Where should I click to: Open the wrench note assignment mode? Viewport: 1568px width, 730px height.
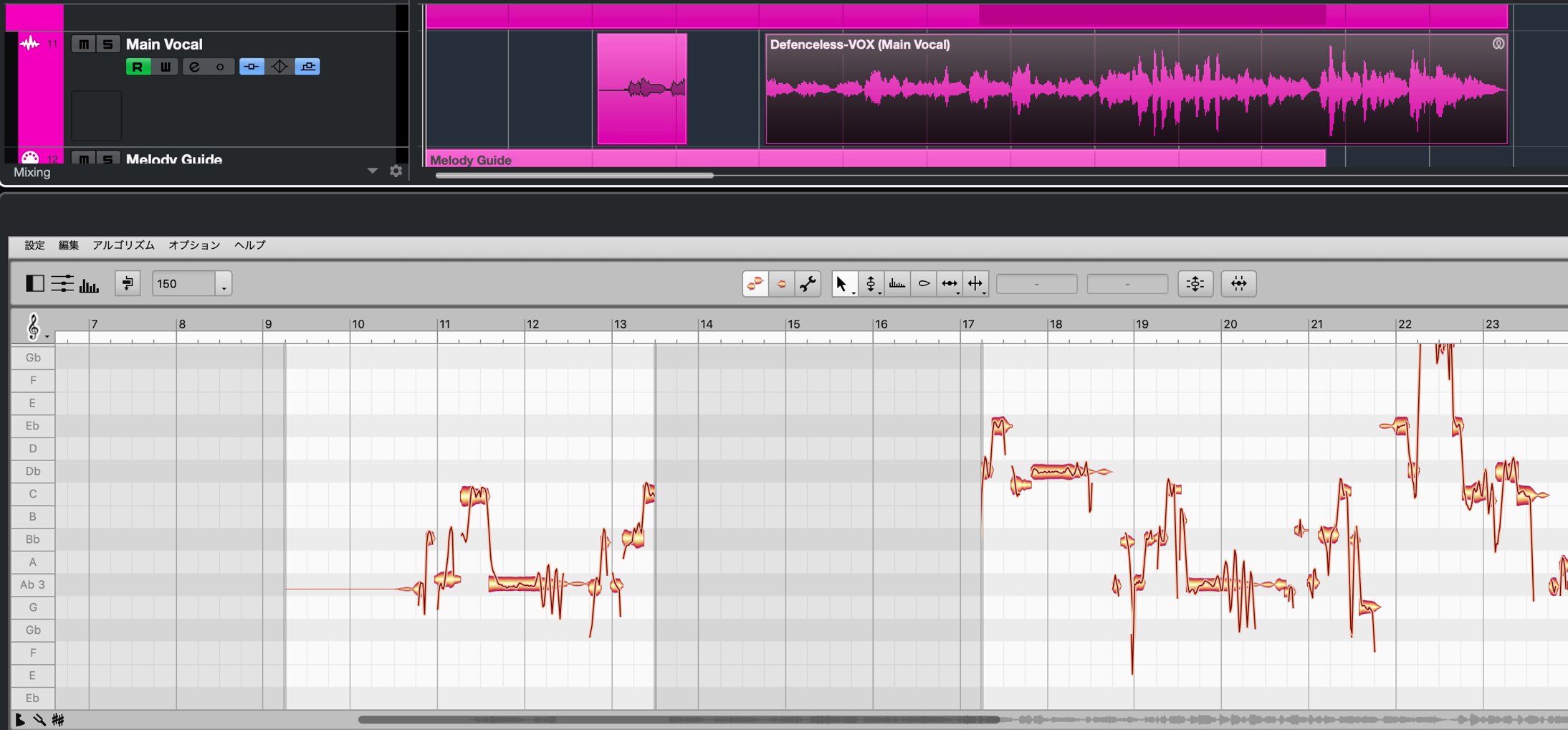808,283
